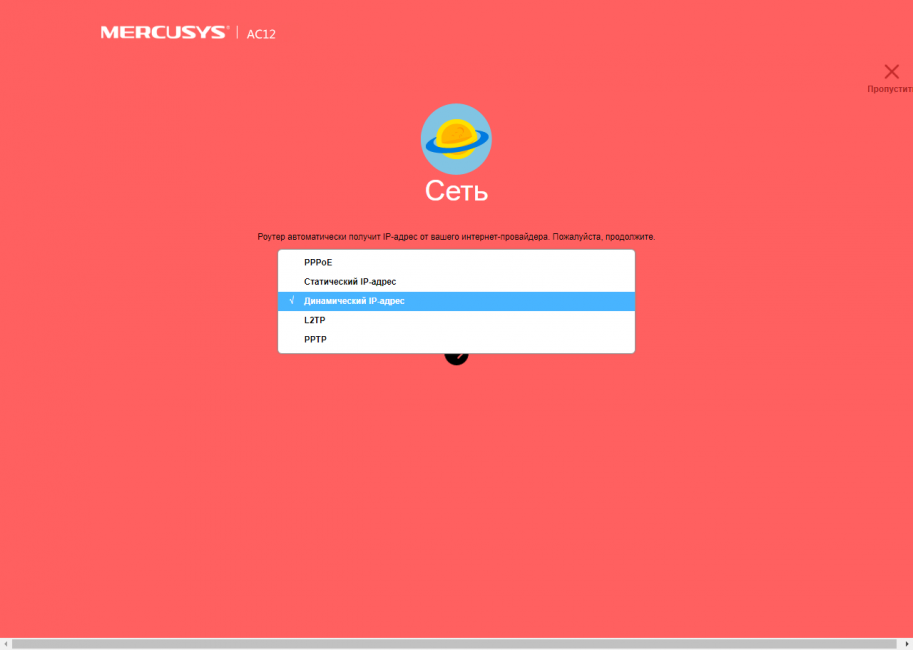Image resolution: width=913 pixels, height=650 pixels.
Task: Choose PPTP connection type
Action: 456,340
